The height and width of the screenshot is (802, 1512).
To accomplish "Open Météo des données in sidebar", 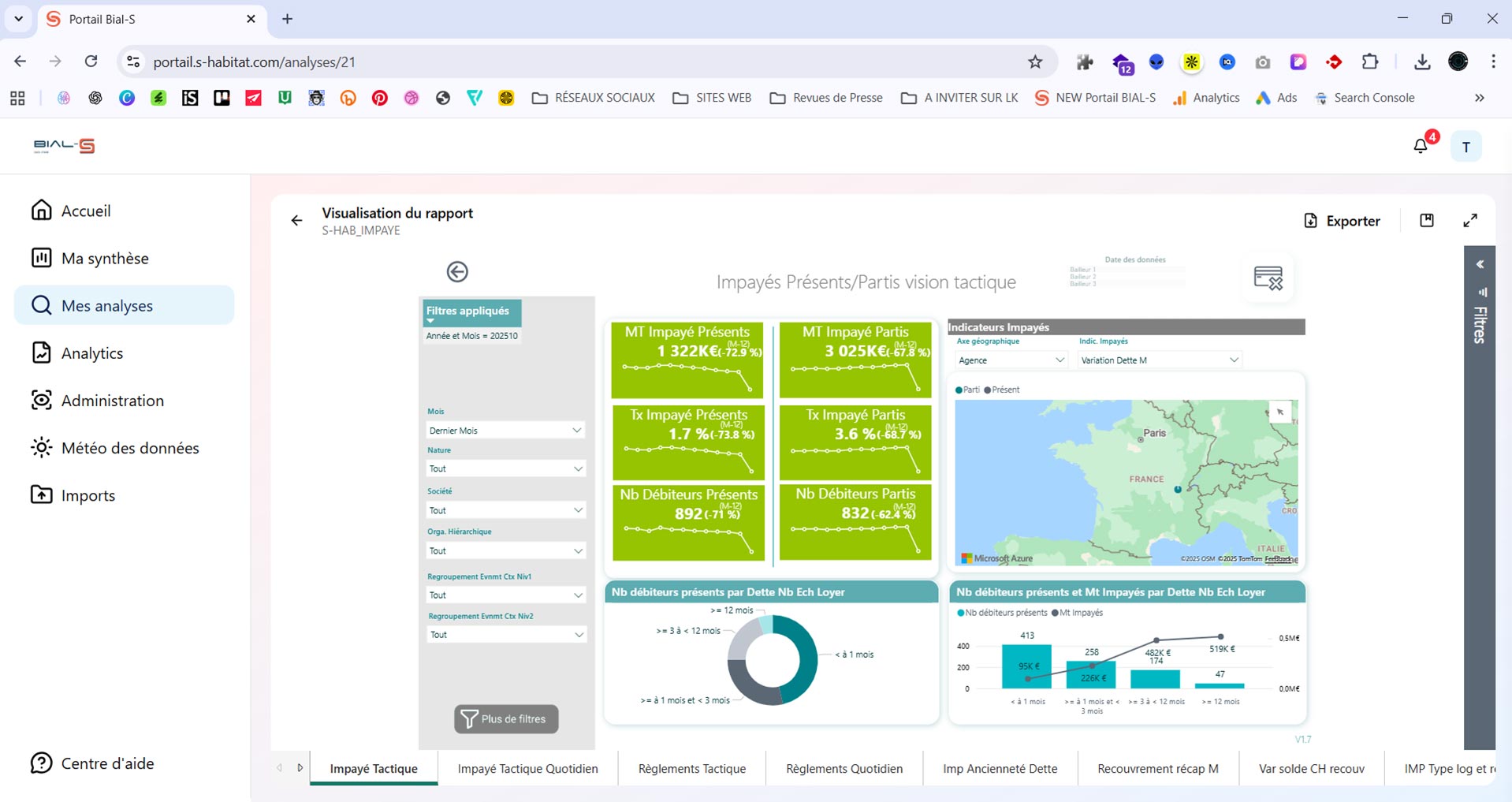I will pyautogui.click(x=130, y=448).
